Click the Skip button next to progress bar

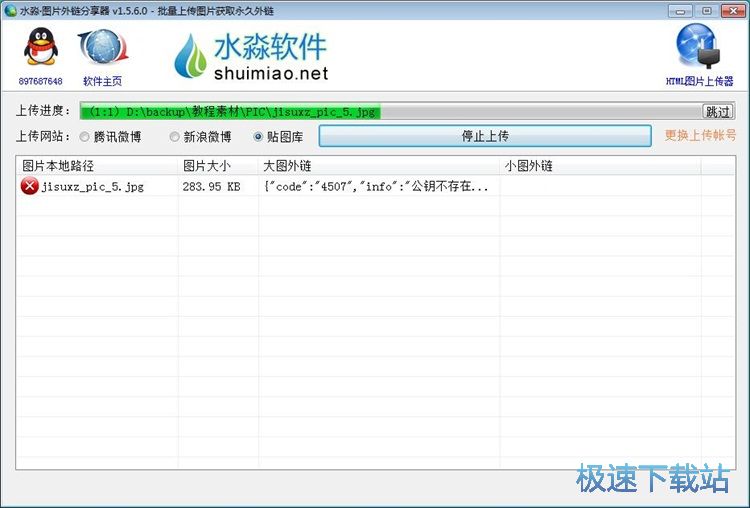click(717, 111)
